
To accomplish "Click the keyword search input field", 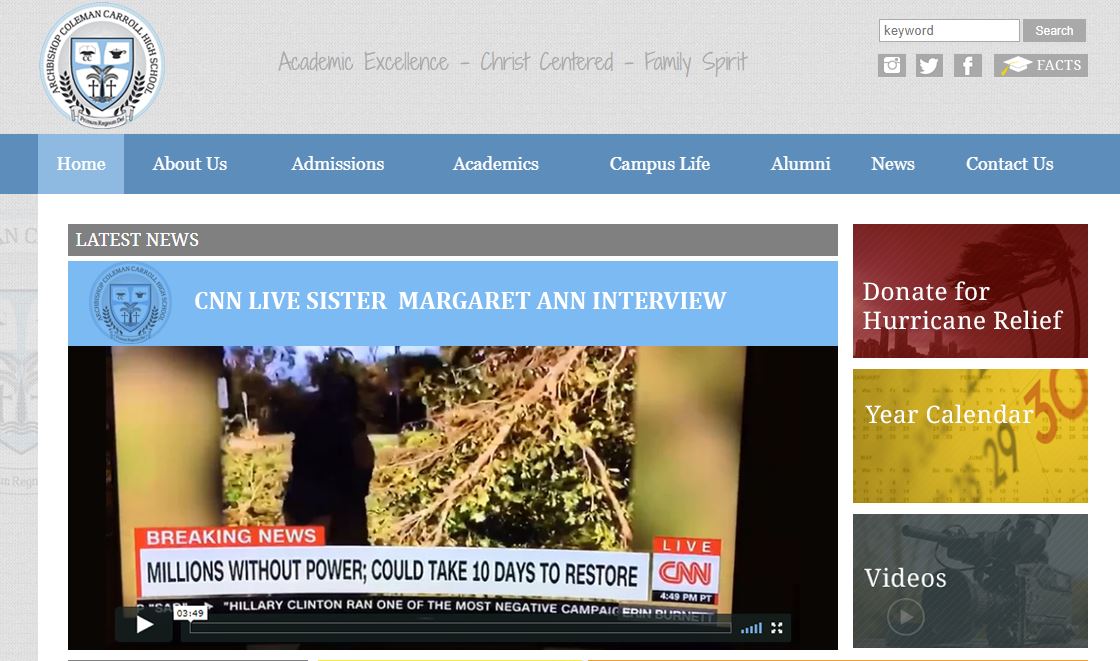I will (x=948, y=31).
